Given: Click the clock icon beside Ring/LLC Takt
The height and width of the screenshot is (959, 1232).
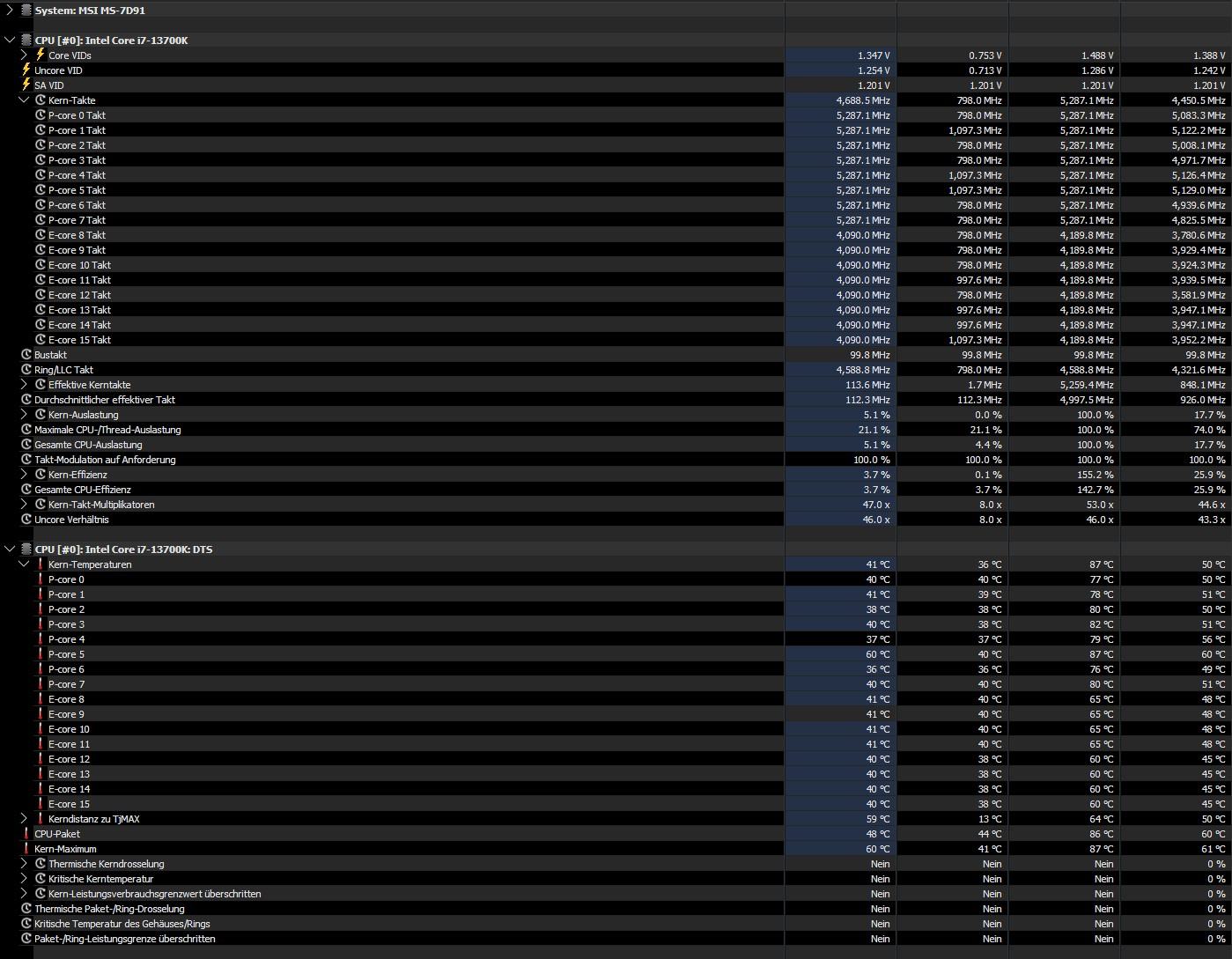Looking at the screenshot, I should pyautogui.click(x=26, y=370).
